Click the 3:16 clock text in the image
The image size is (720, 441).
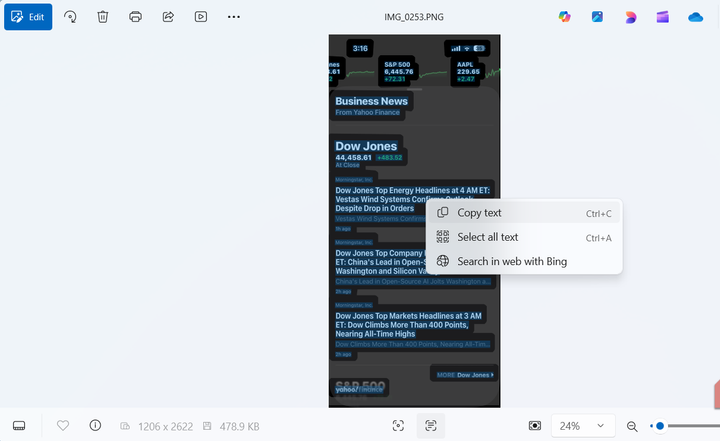click(x=360, y=48)
